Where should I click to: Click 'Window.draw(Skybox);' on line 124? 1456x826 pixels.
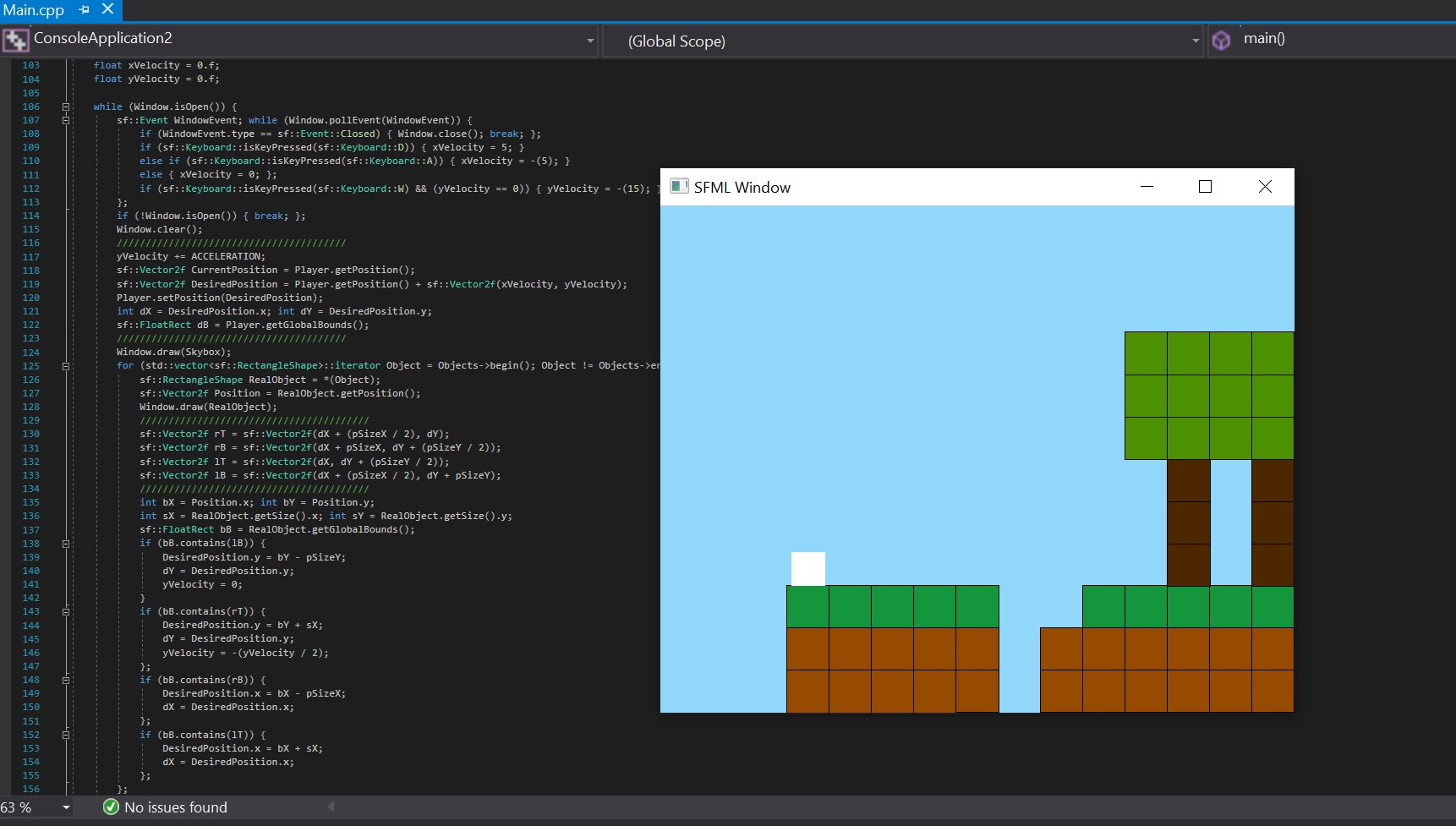point(174,352)
